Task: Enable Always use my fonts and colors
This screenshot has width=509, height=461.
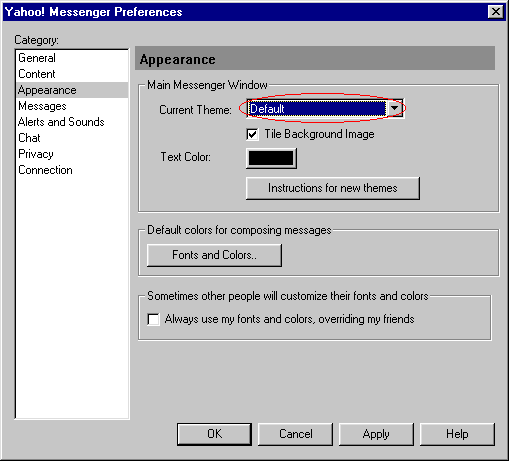Action: pyautogui.click(x=153, y=319)
